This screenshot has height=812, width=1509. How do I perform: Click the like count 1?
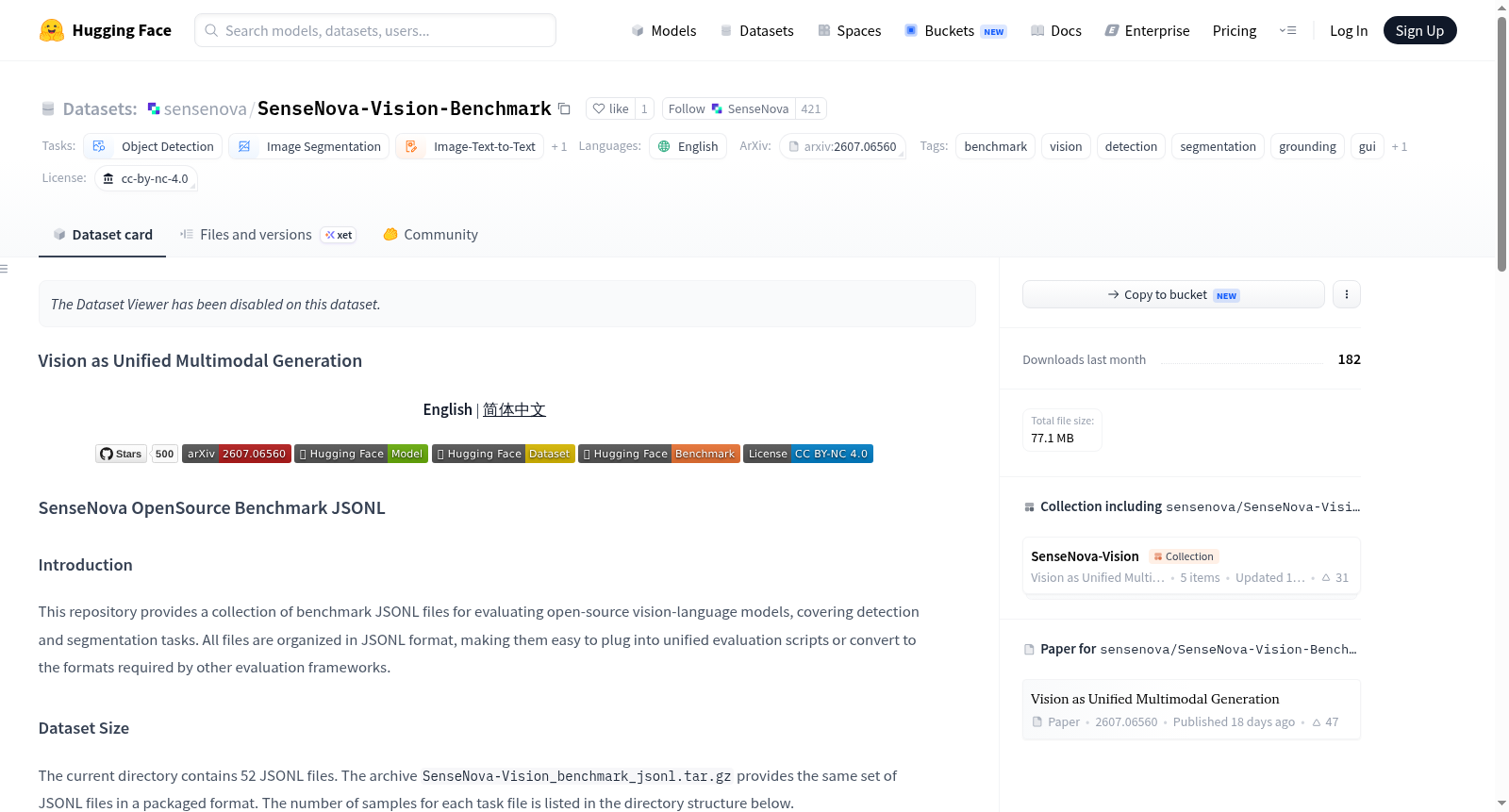(644, 108)
